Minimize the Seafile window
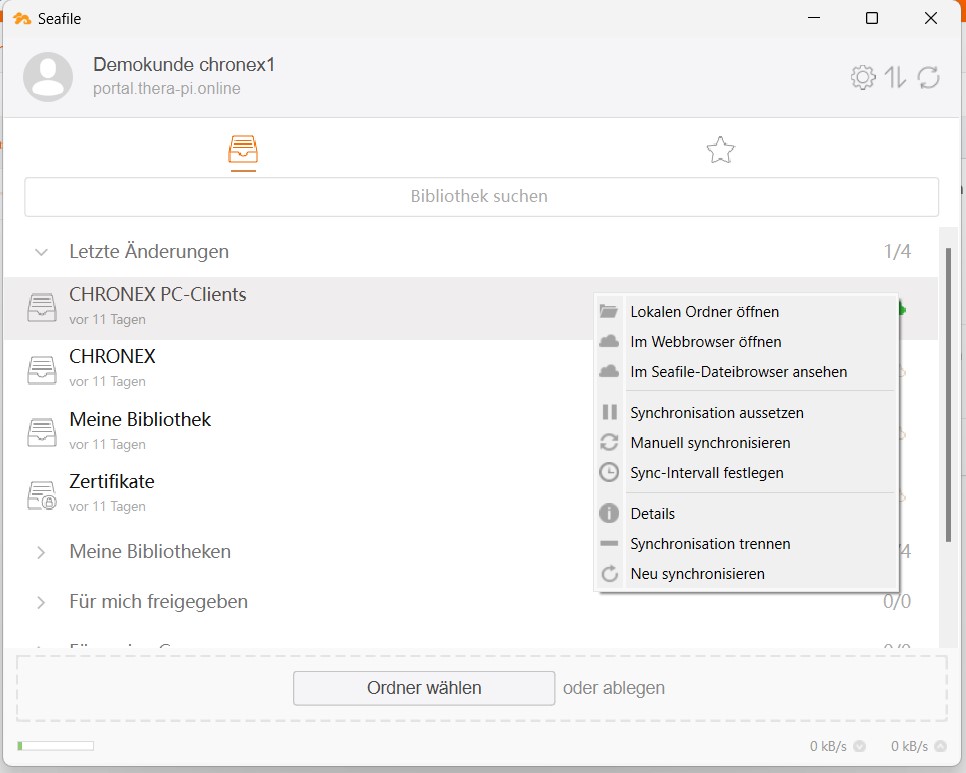This screenshot has width=966, height=773. pyautogui.click(x=814, y=18)
